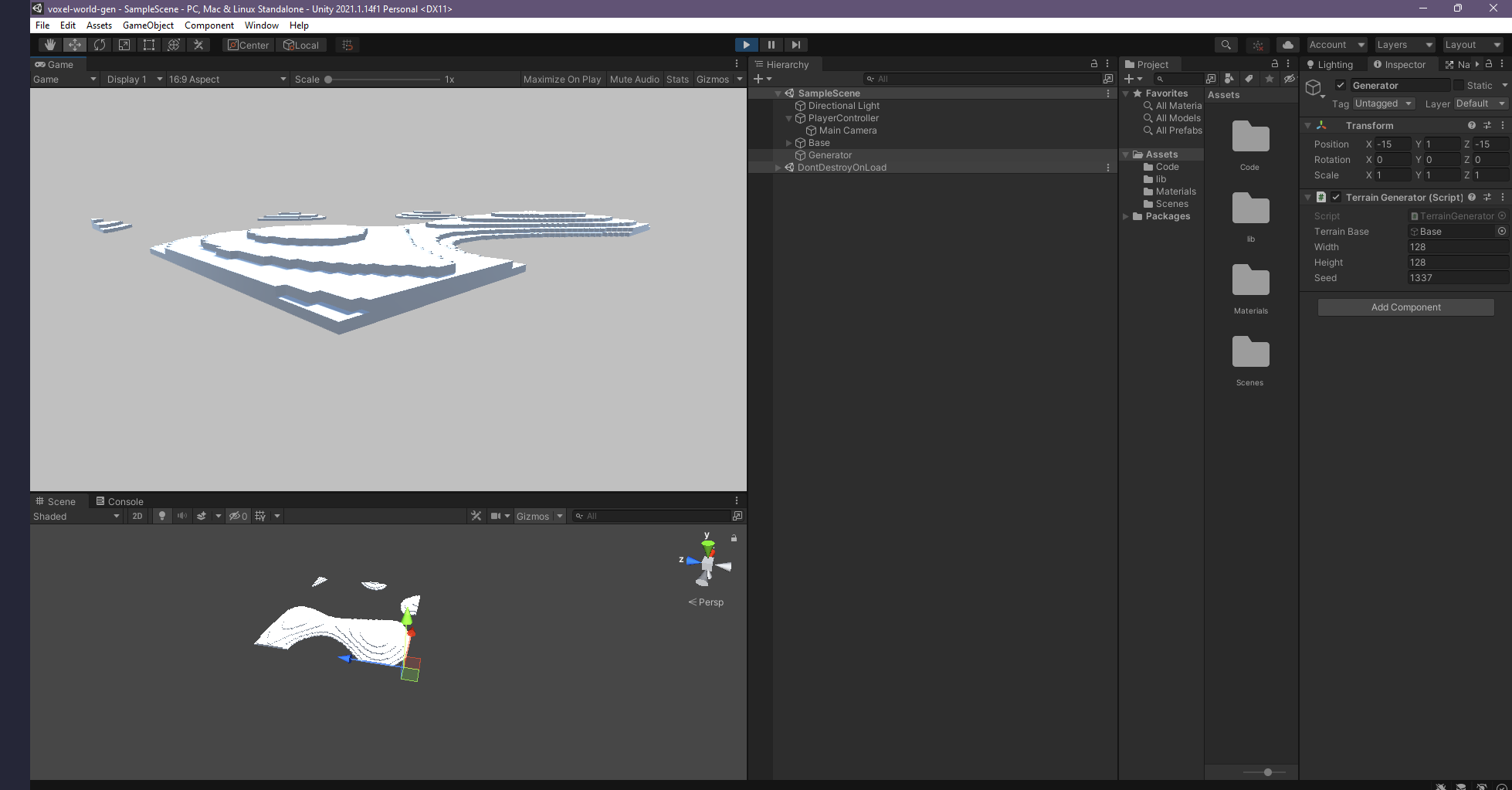Toggle 2D mode in the Scene view
1512x790 pixels.
click(x=137, y=516)
